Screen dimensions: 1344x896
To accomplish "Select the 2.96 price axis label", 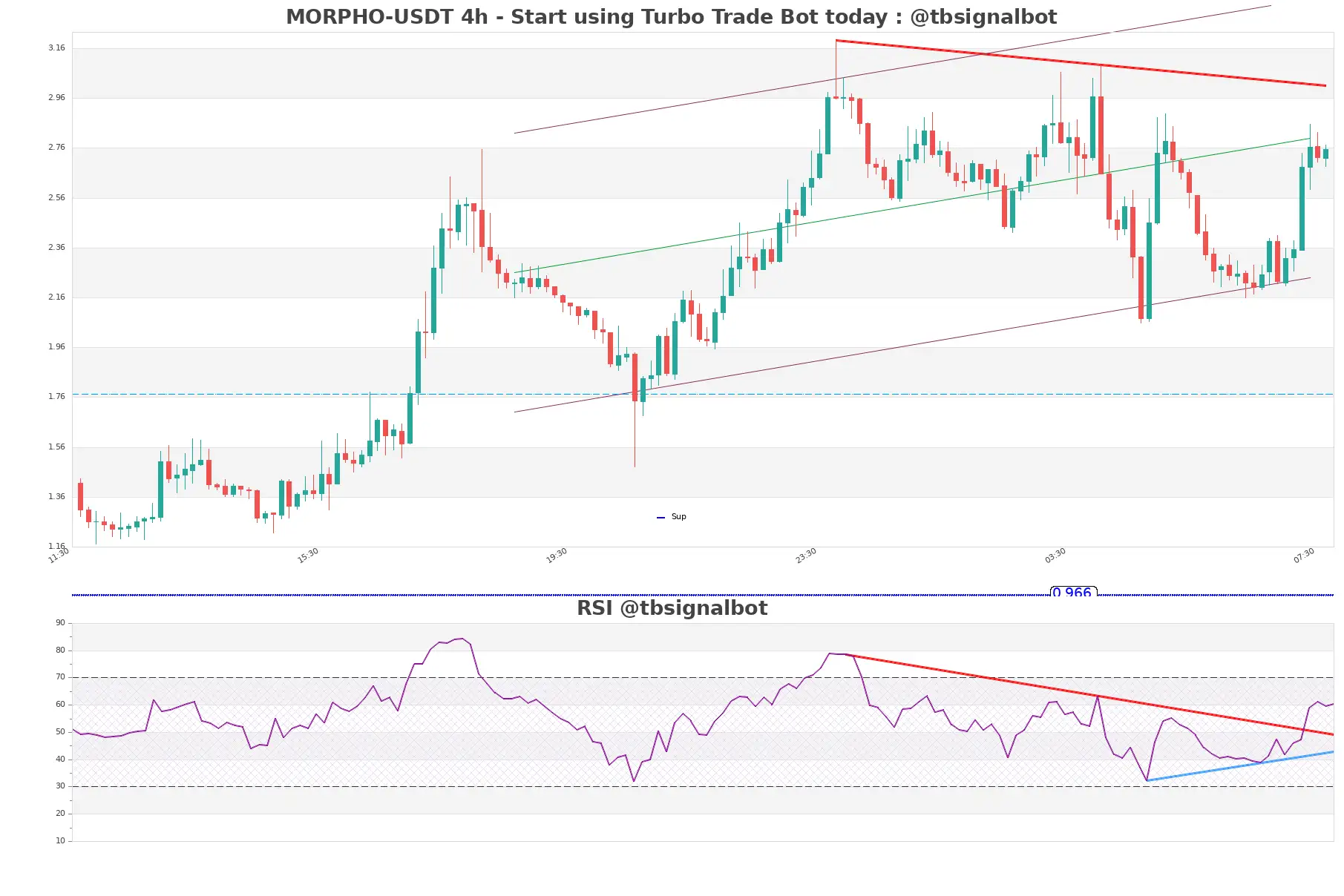I will (x=56, y=97).
